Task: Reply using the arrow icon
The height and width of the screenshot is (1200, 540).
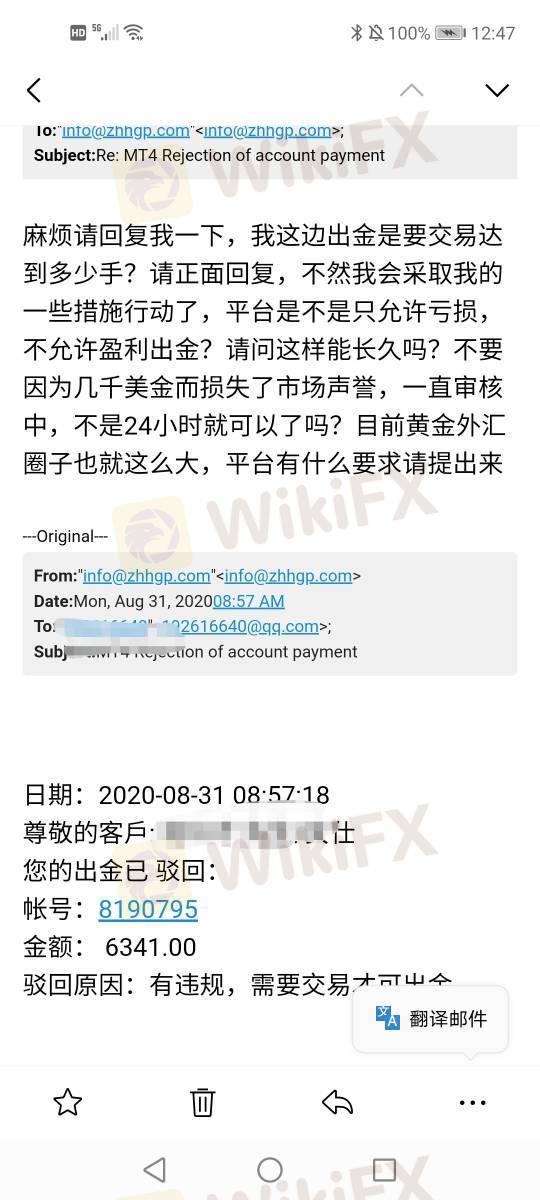Action: 338,1102
